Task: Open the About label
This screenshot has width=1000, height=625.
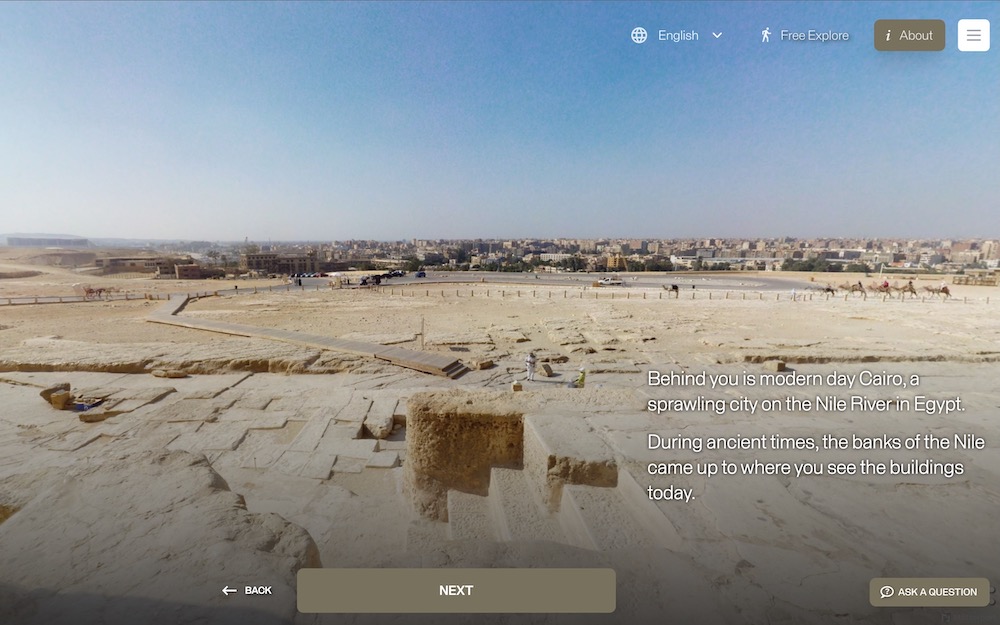Action: coord(916,36)
